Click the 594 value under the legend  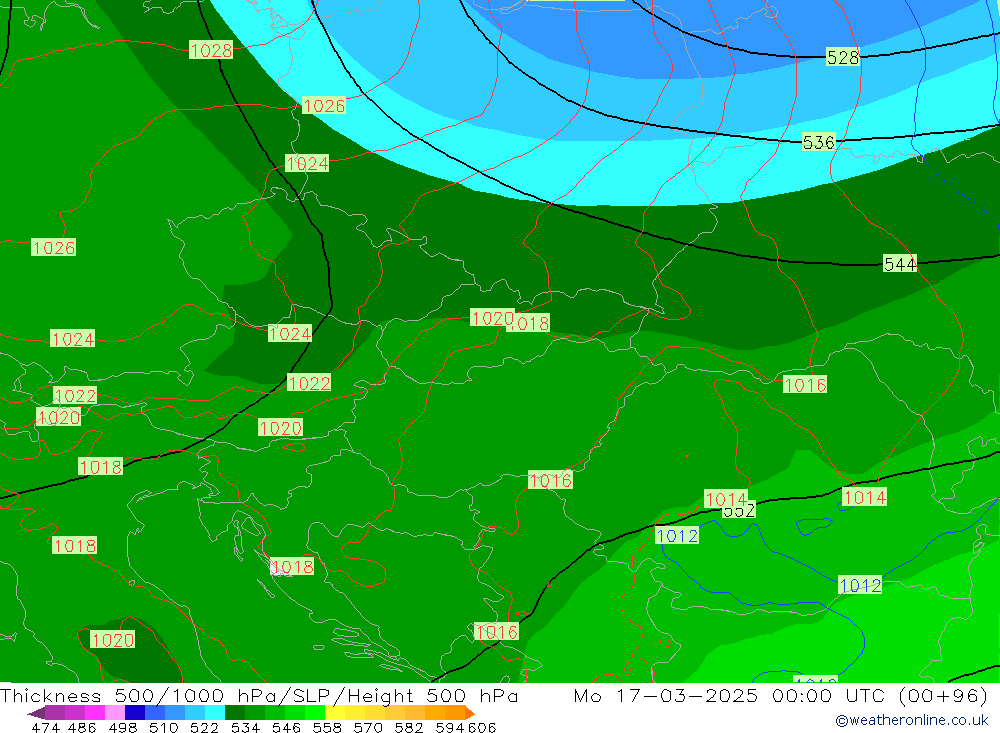(450, 727)
